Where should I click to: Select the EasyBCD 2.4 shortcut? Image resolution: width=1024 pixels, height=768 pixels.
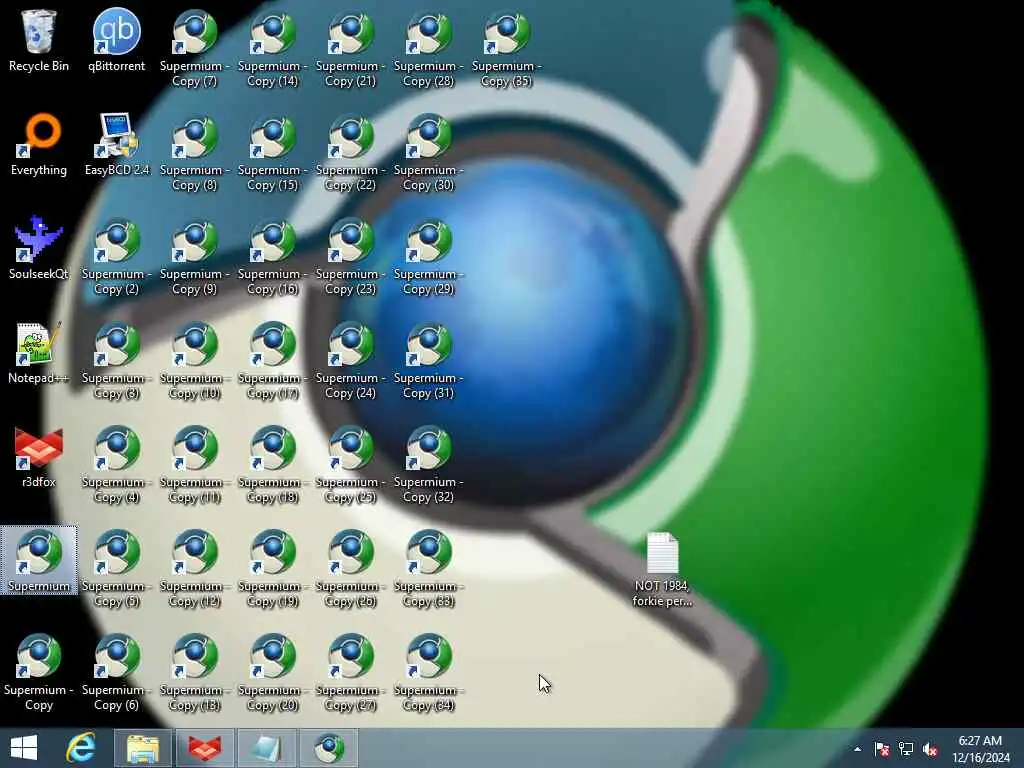tap(116, 145)
